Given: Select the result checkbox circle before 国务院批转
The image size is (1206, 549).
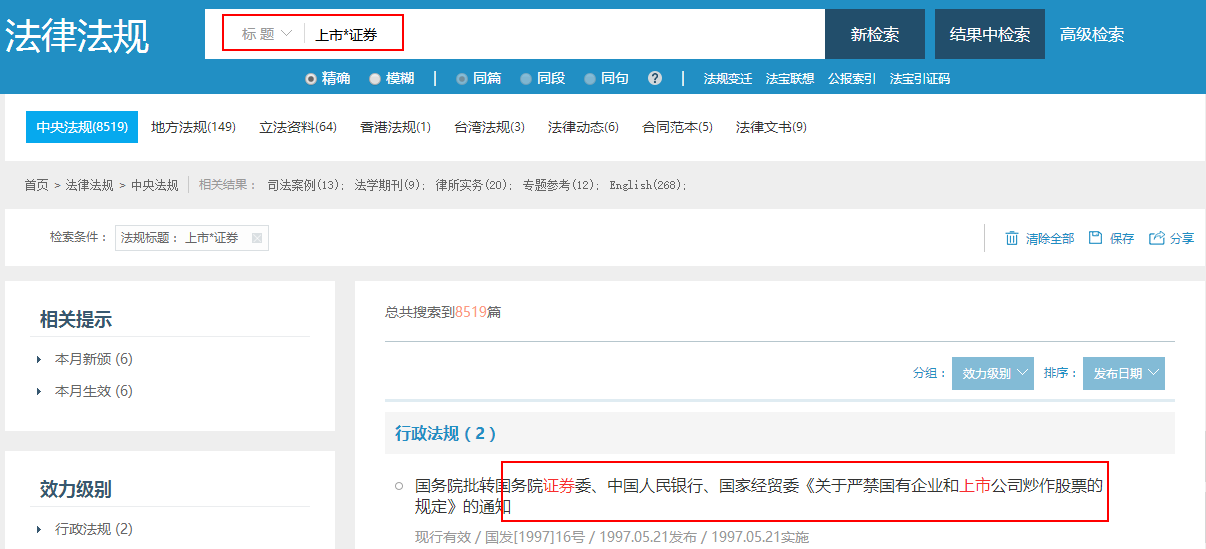Looking at the screenshot, I should coord(399,486).
